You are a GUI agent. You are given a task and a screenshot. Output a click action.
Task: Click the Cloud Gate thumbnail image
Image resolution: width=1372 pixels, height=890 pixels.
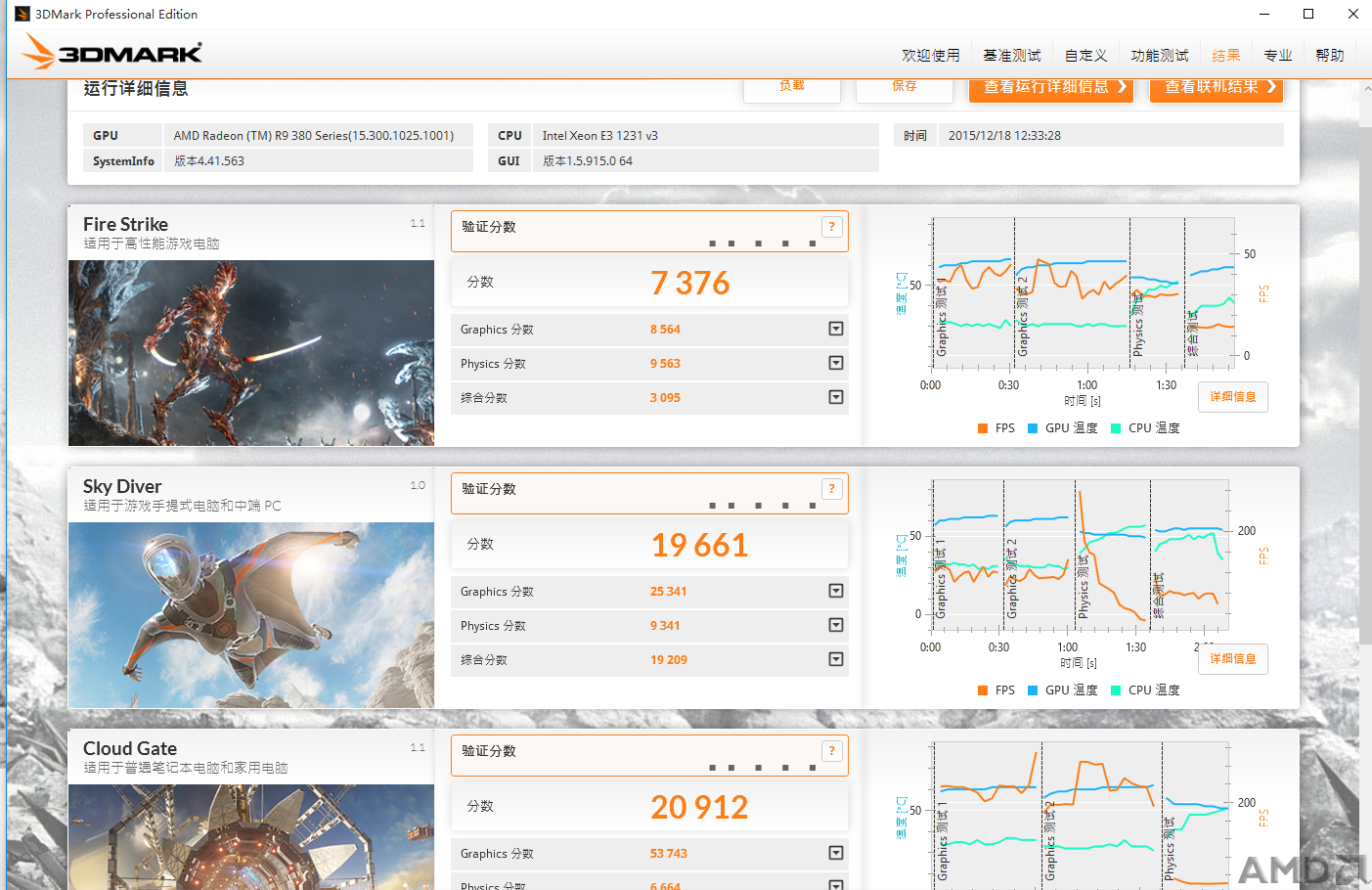(x=251, y=837)
